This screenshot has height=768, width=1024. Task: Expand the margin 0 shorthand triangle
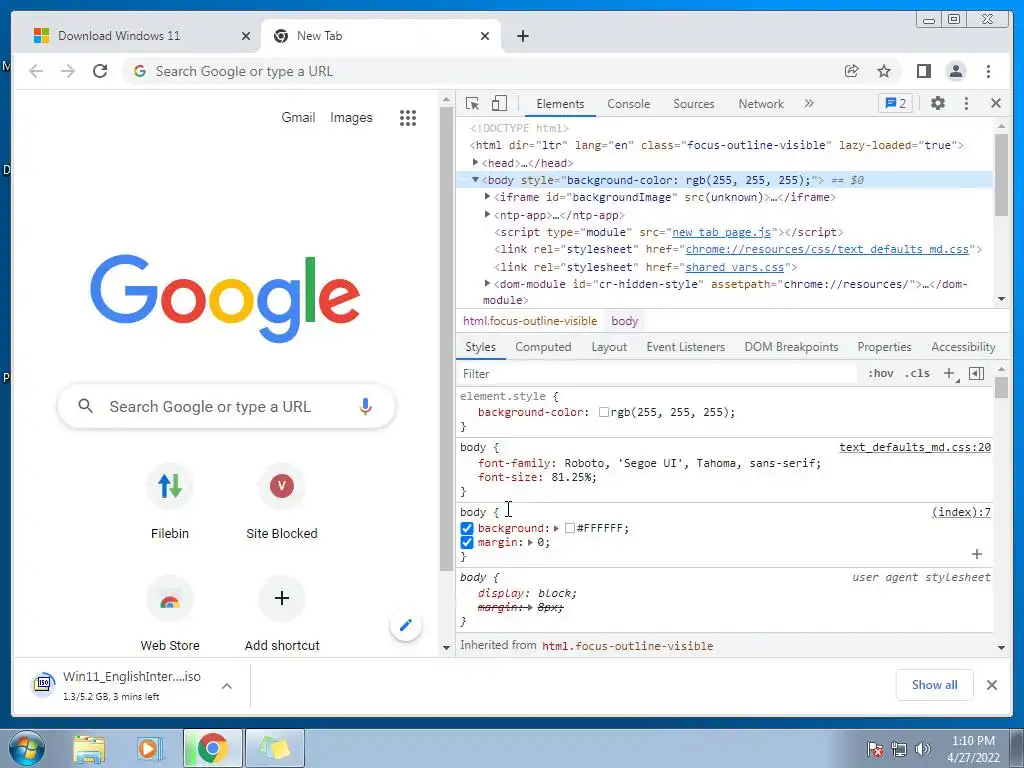[530, 543]
